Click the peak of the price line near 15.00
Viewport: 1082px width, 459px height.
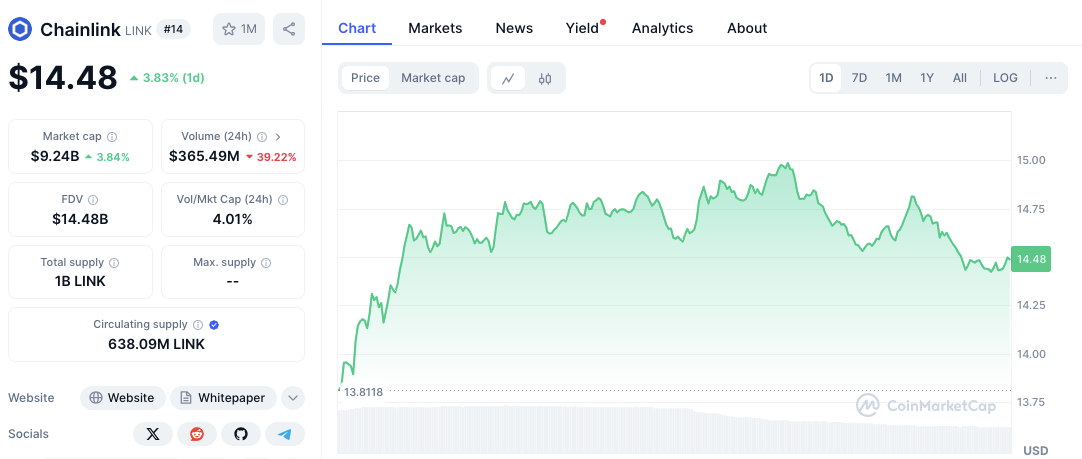pyautogui.click(x=787, y=164)
